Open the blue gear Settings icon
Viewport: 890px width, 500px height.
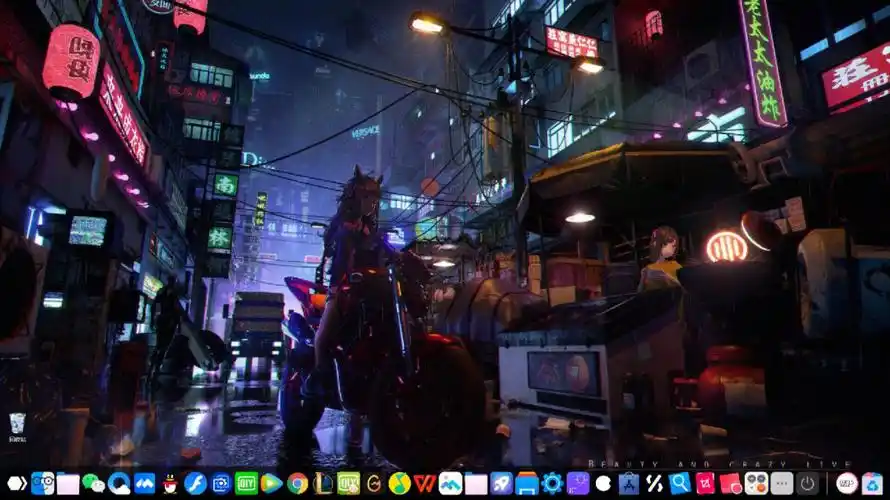tap(552, 483)
